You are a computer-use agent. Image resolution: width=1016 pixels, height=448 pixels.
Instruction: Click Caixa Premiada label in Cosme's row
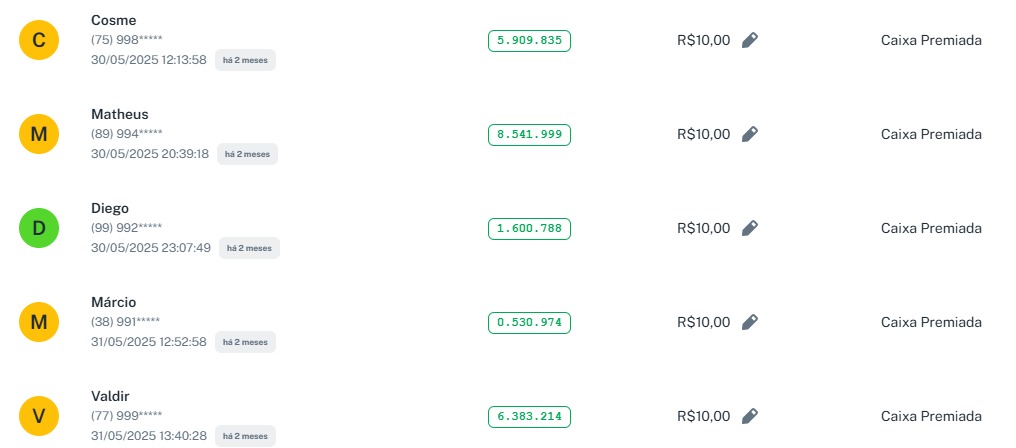pos(931,40)
